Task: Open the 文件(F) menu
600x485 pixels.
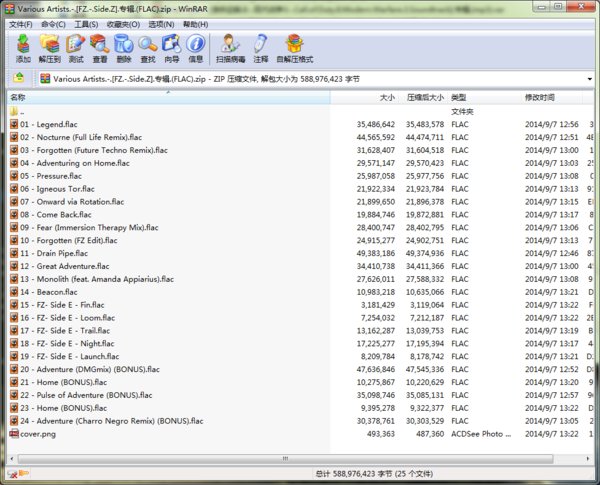Action: click(x=21, y=24)
